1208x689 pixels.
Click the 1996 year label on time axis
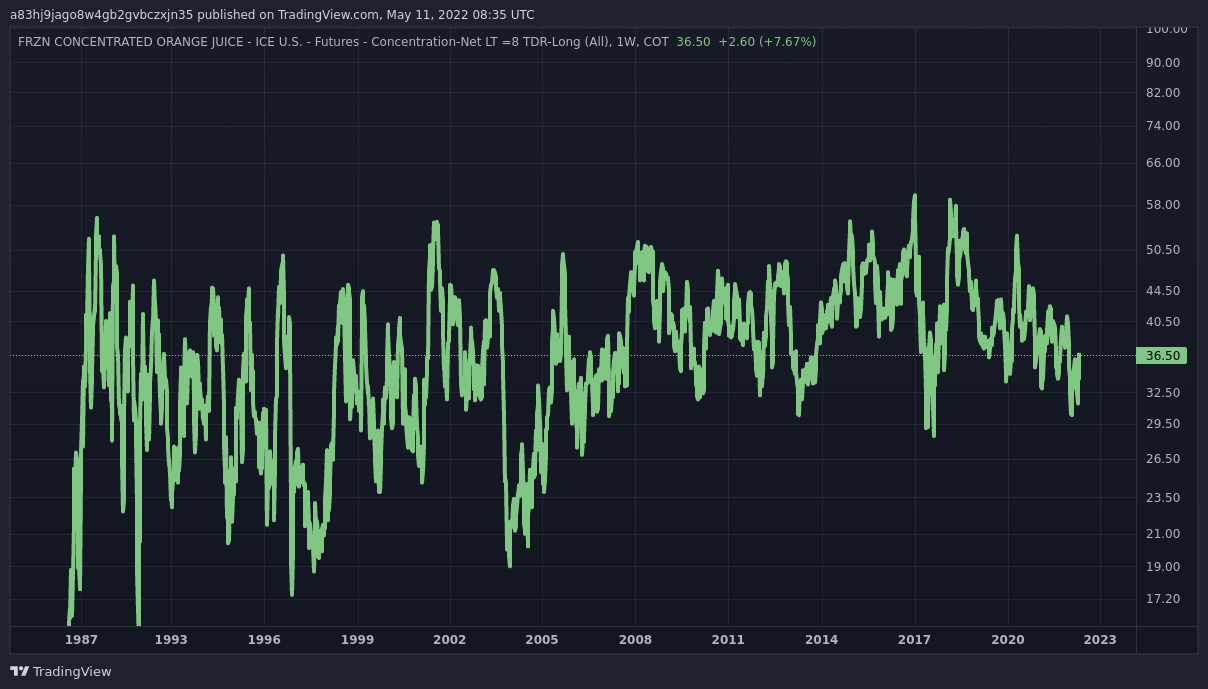(264, 640)
